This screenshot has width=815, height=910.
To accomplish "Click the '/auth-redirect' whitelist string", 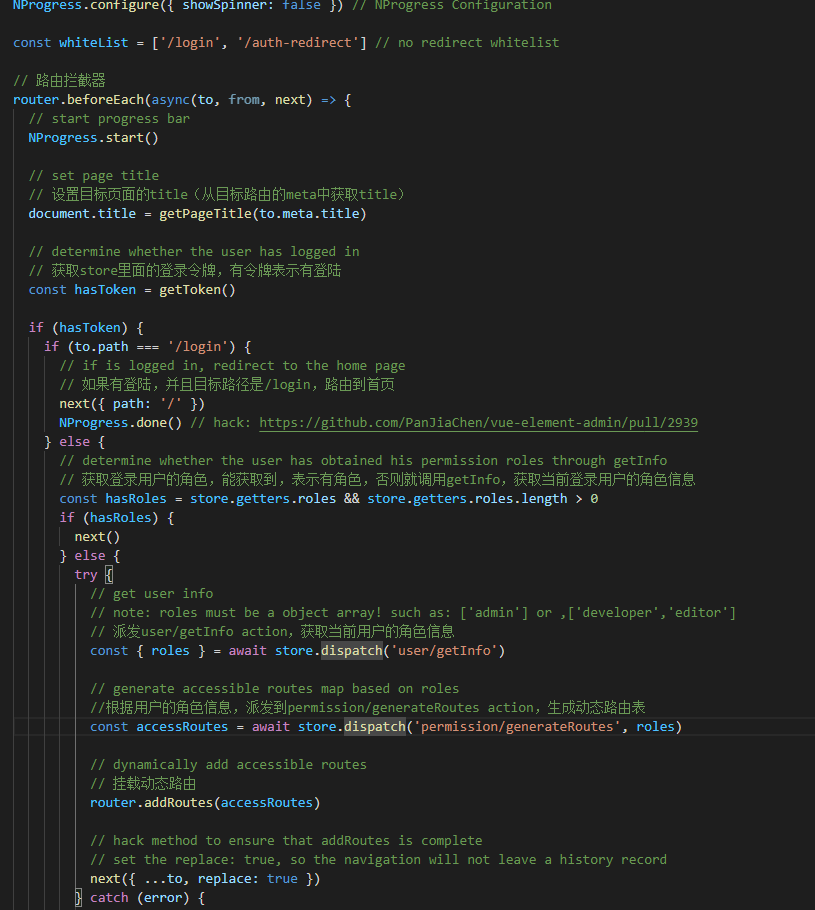I will pyautogui.click(x=298, y=42).
